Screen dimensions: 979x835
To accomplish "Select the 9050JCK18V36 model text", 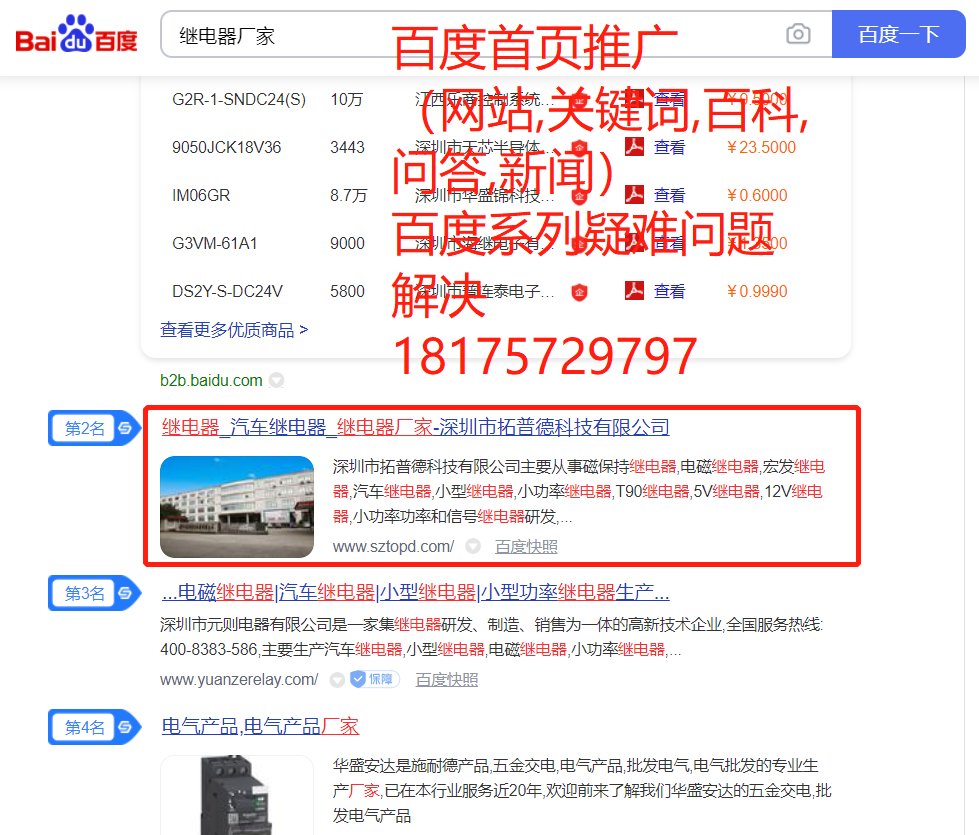I will point(227,147).
